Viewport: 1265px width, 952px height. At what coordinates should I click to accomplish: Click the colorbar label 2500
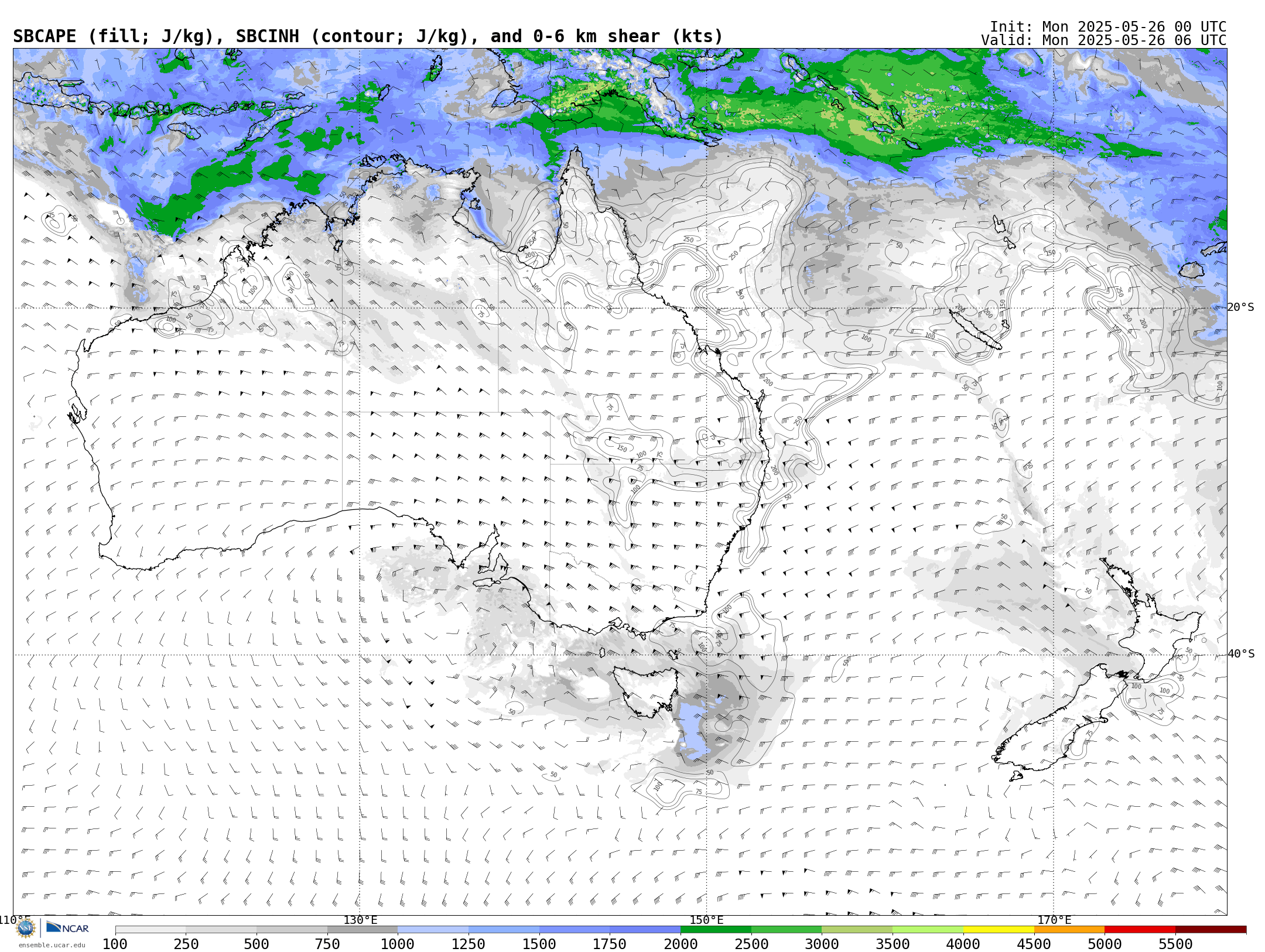tap(751, 944)
